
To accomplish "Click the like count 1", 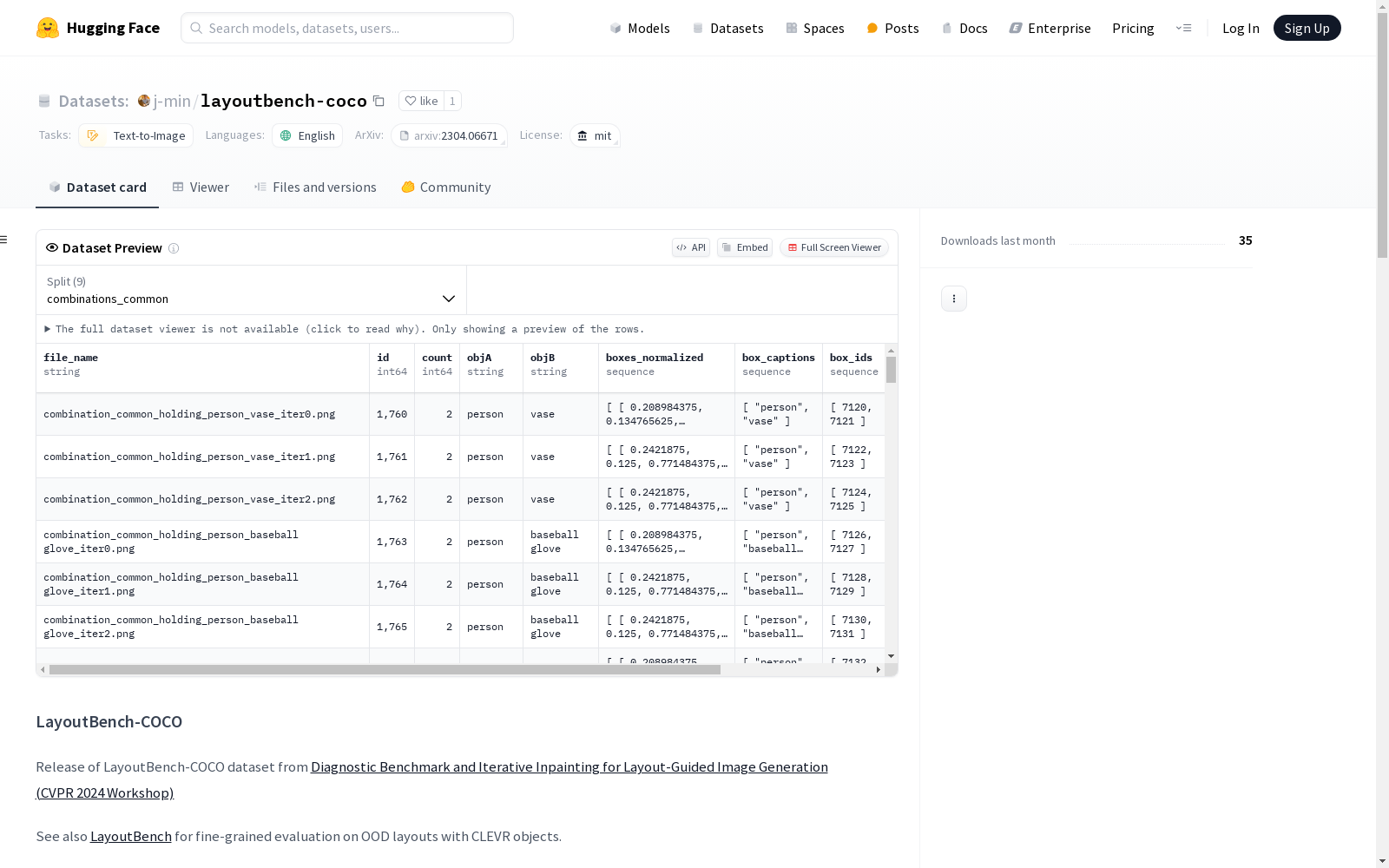I will [x=452, y=101].
